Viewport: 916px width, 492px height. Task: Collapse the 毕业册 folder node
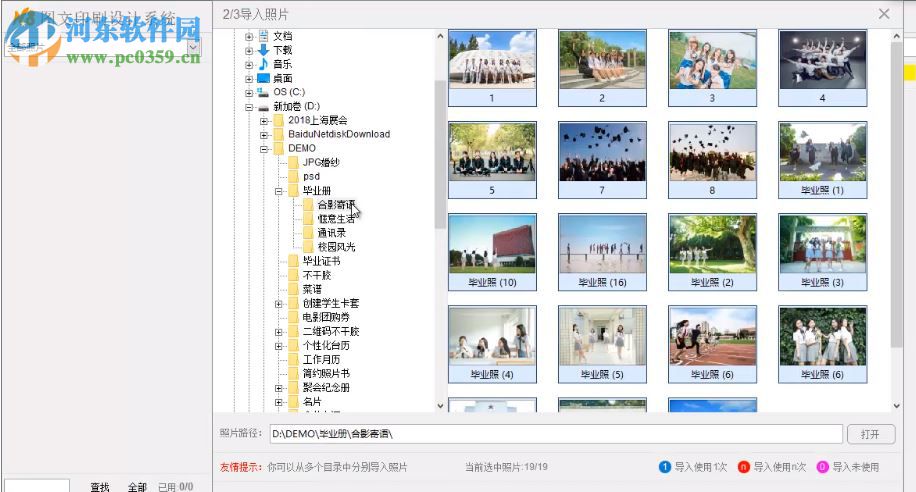point(279,191)
